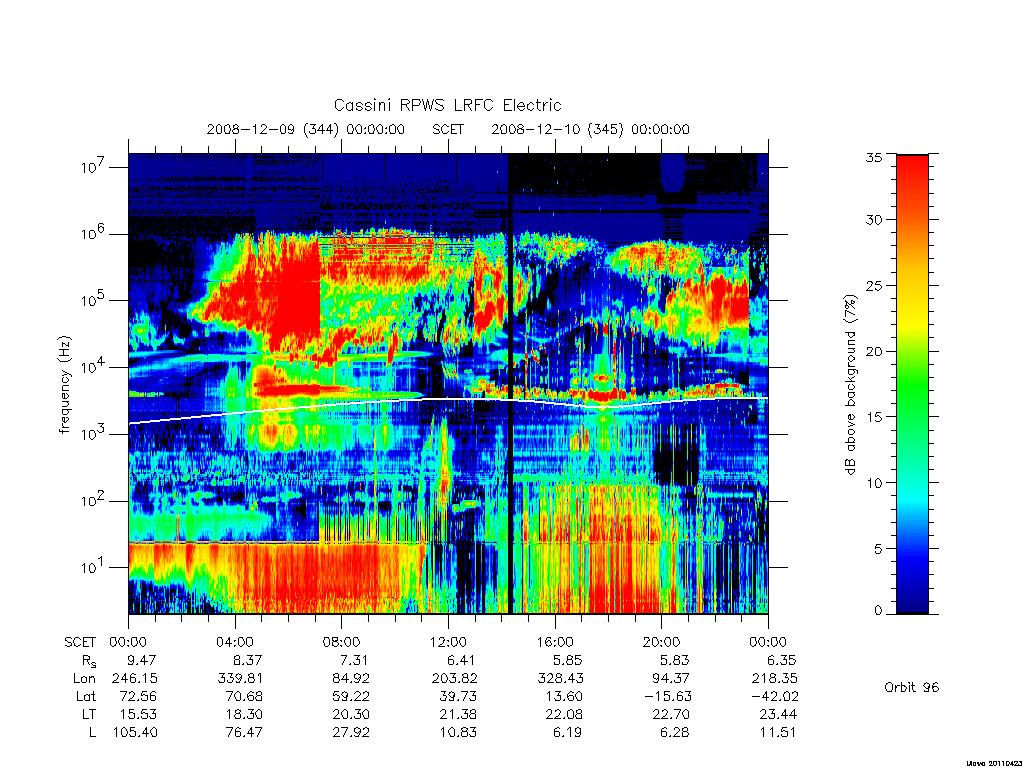Click the time tick label 04:00
The image size is (1024, 768).
(x=234, y=642)
